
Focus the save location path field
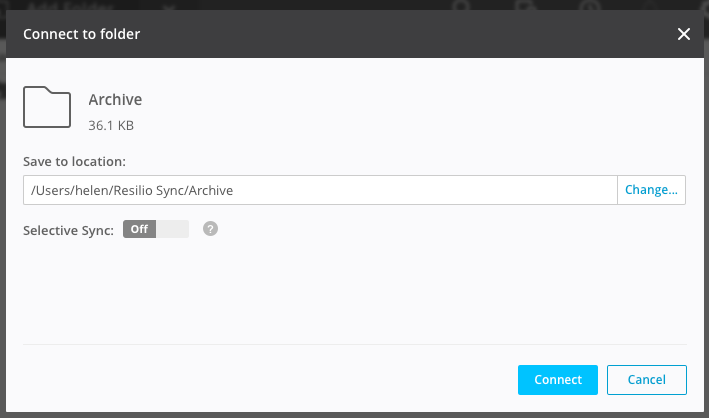320,190
